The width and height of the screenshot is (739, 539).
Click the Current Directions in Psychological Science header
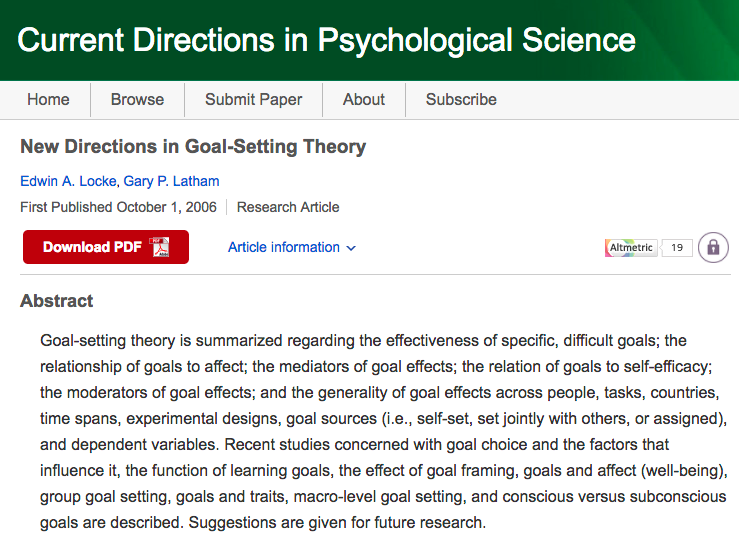click(x=326, y=40)
